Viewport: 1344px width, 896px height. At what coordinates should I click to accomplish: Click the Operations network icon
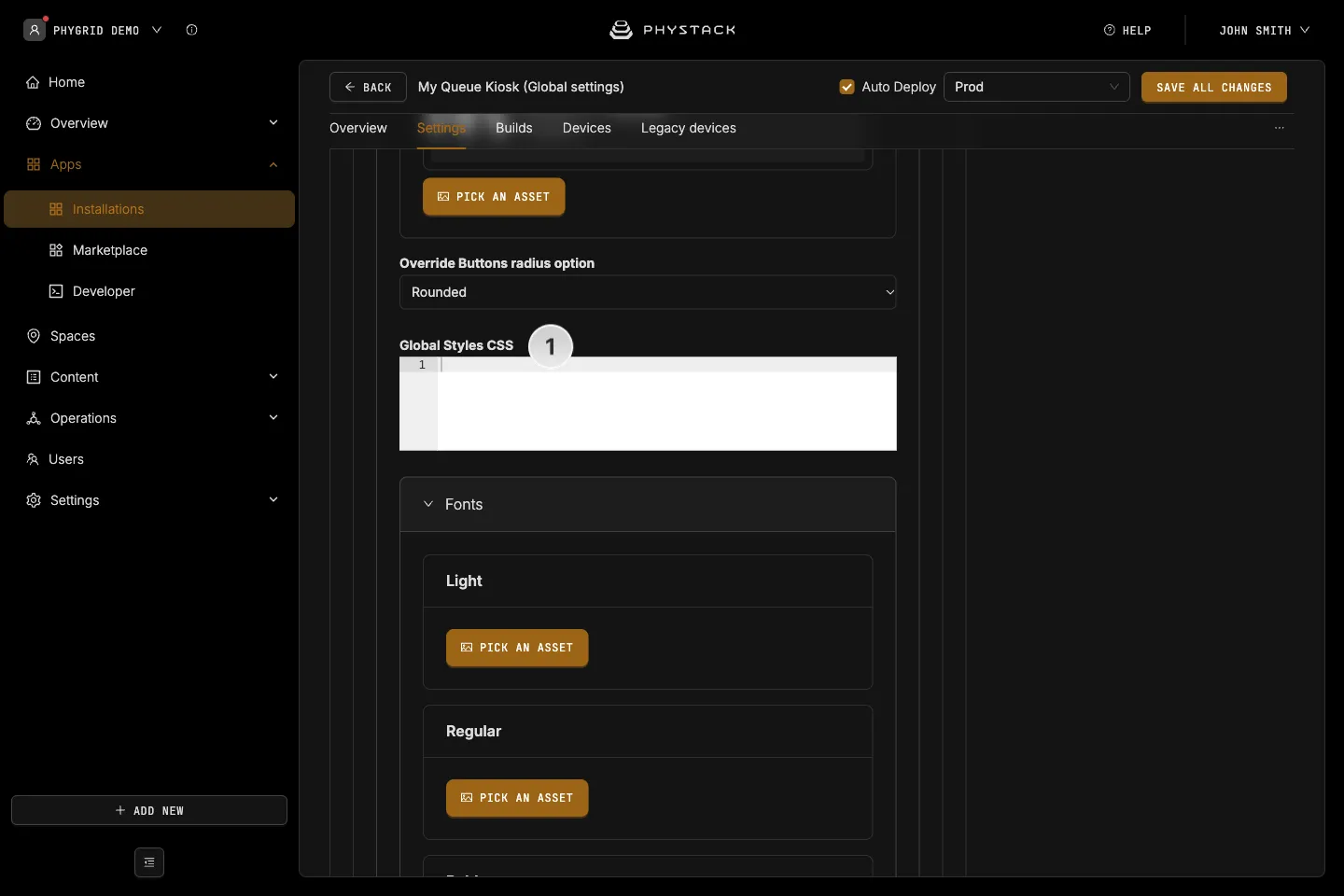pos(34,418)
